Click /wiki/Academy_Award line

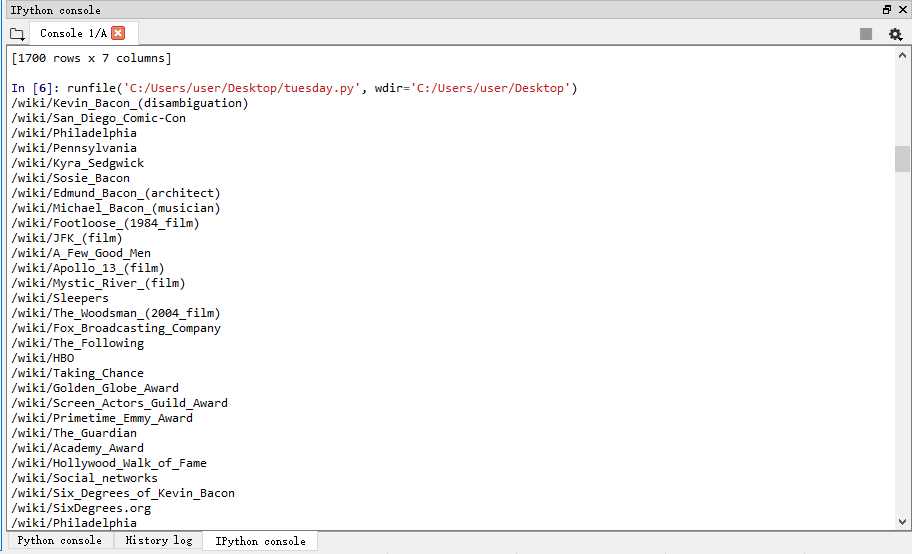coord(77,449)
